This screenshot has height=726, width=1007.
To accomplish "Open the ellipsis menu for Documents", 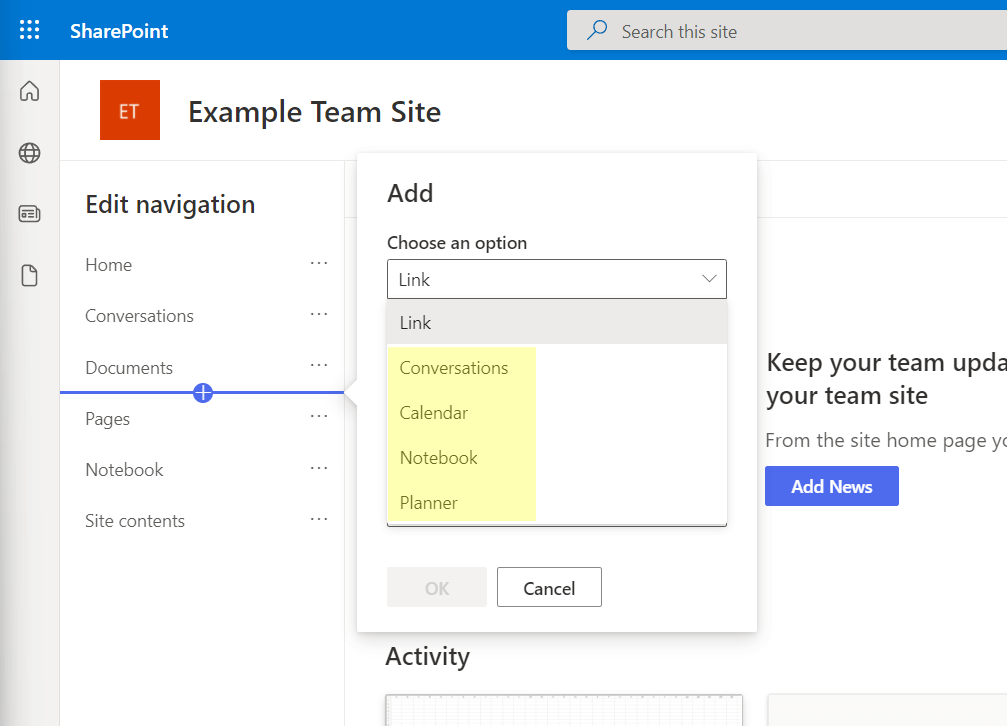I will 319,365.
